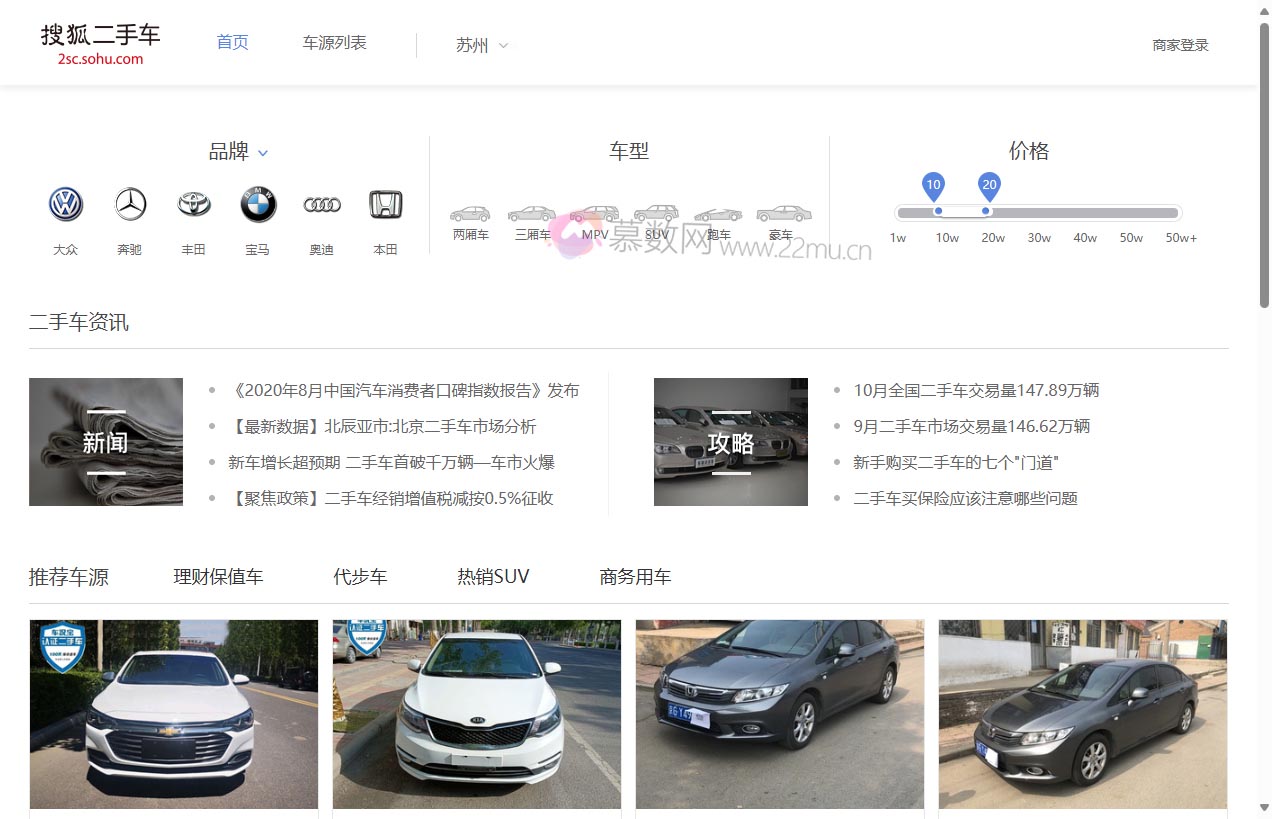Image resolution: width=1272 pixels, height=819 pixels.
Task: Select the 跑车 sports car icon
Action: click(718, 213)
